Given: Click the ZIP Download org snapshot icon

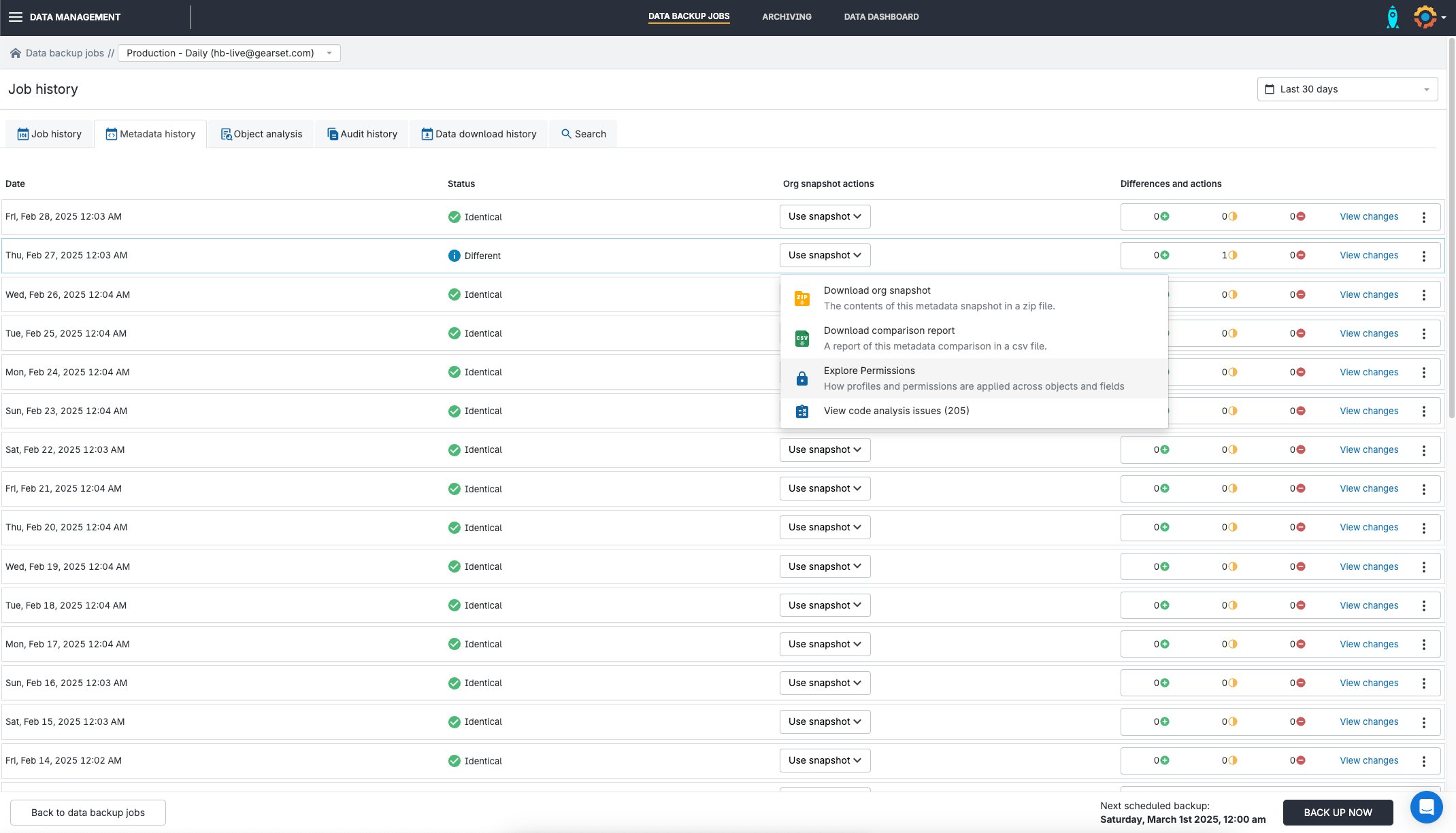Looking at the screenshot, I should [x=802, y=298].
